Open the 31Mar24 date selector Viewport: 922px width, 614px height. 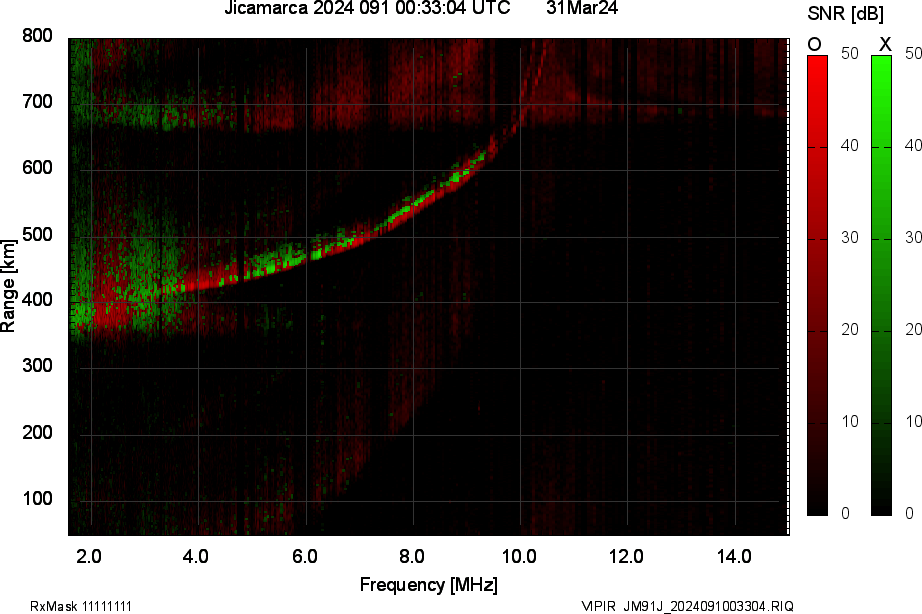pyautogui.click(x=582, y=11)
